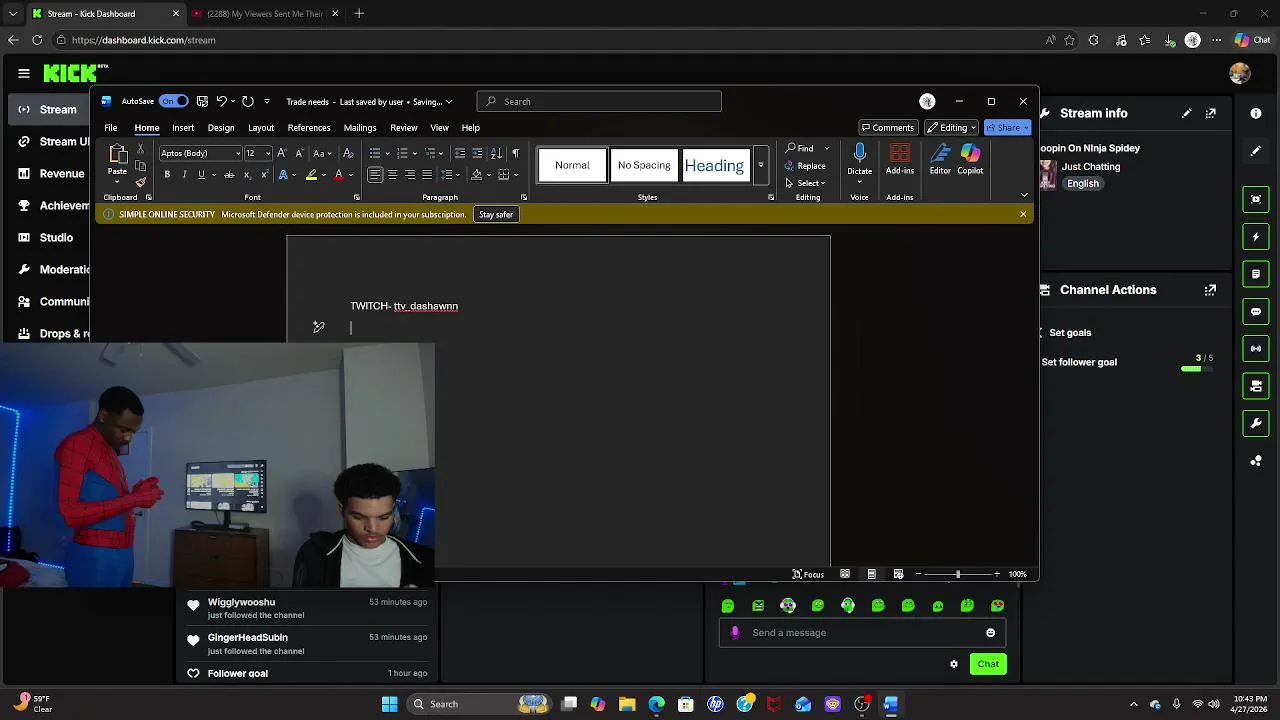Open the Editing mode dropdown

pos(951,127)
